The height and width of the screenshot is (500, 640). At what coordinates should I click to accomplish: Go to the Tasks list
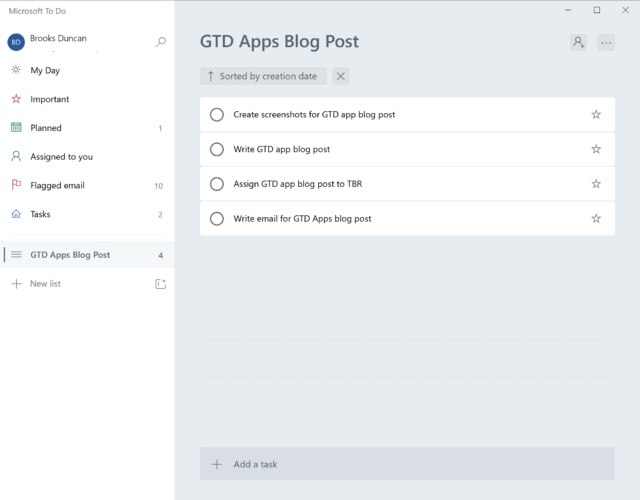coord(40,214)
